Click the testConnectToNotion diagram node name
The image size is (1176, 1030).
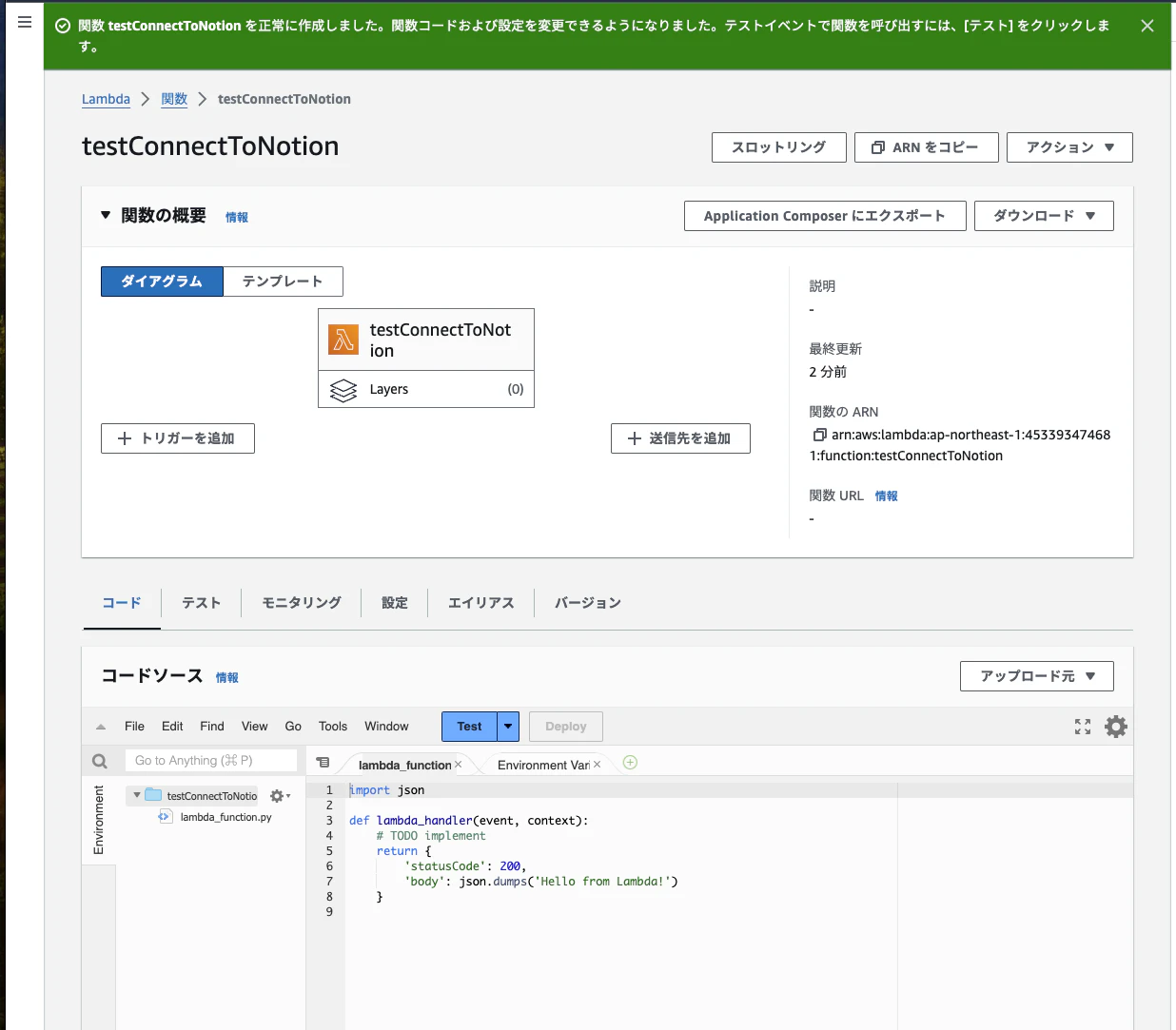(441, 340)
